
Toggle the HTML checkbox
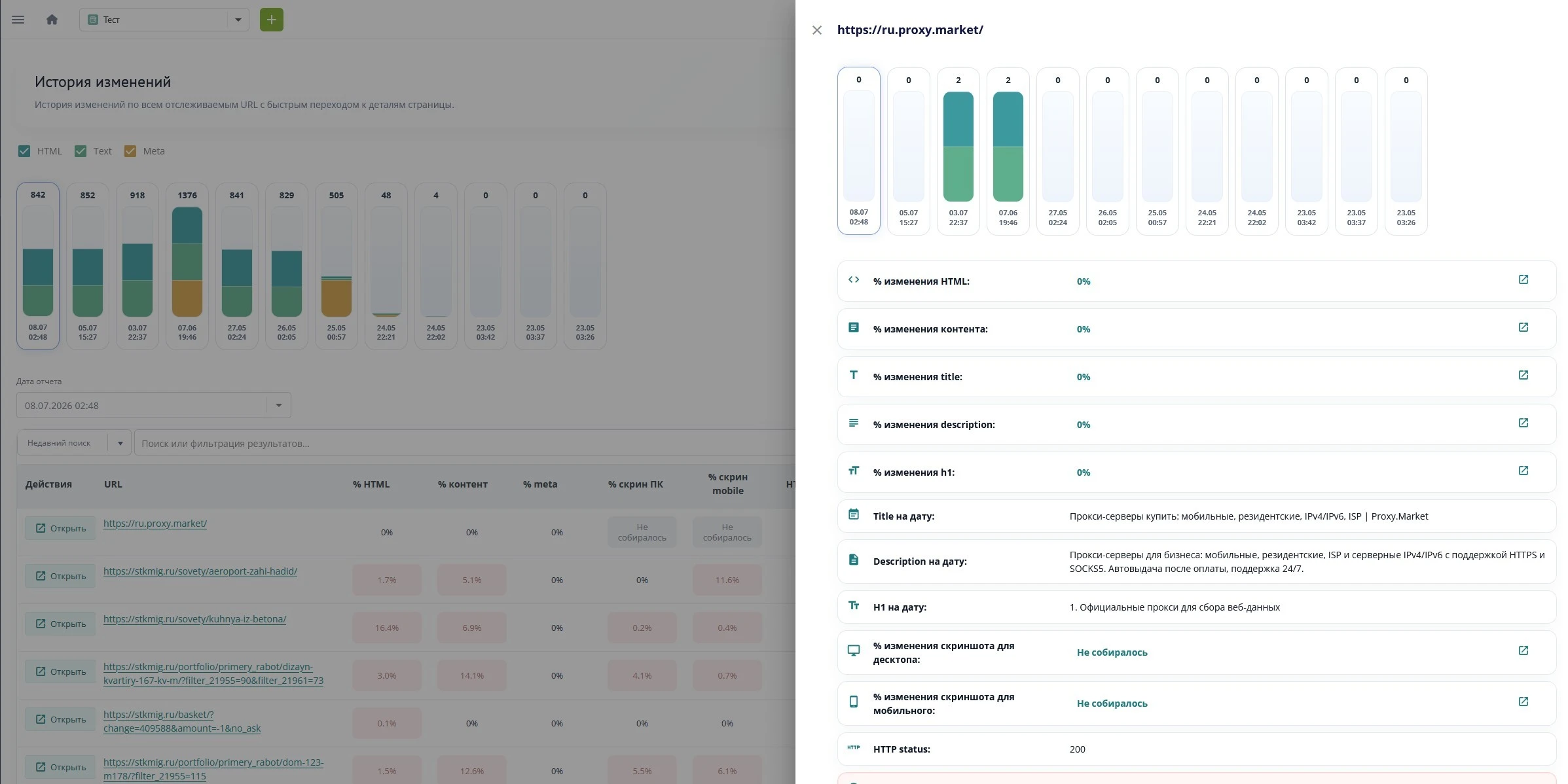click(24, 151)
